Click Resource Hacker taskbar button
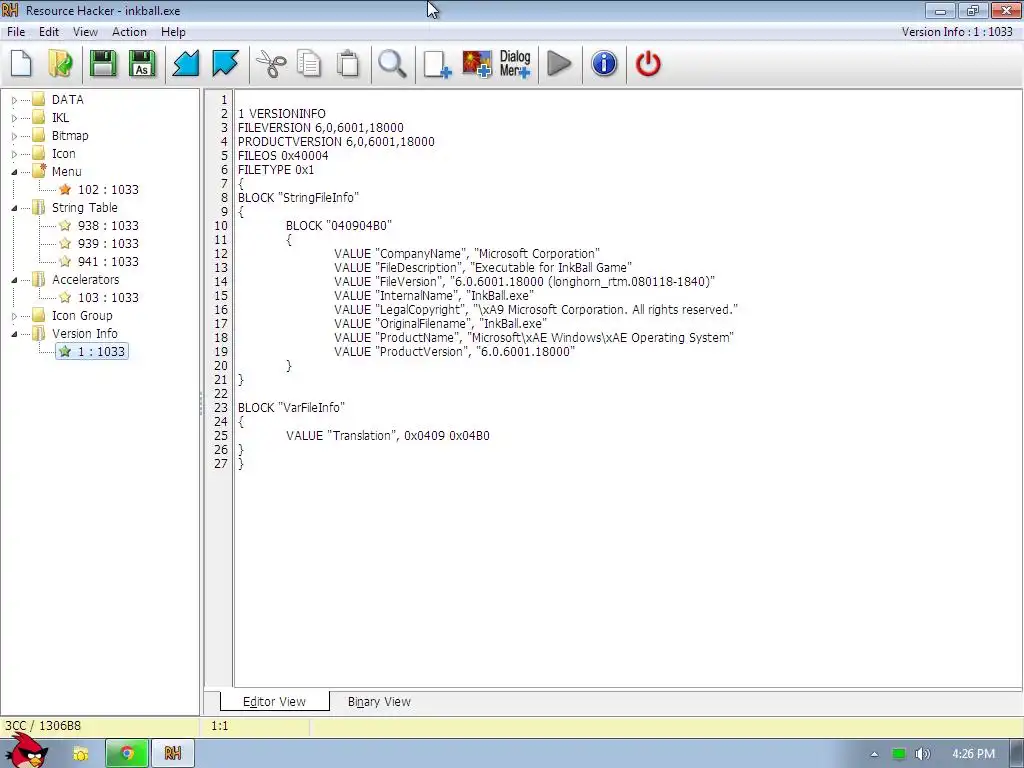 pyautogui.click(x=172, y=753)
